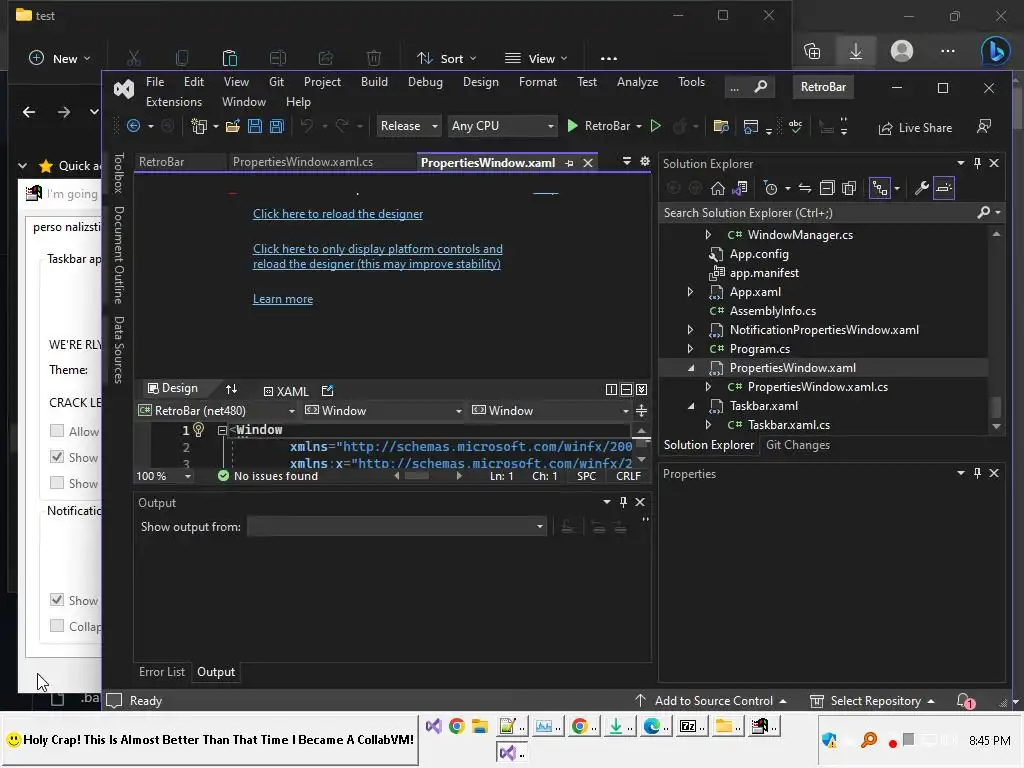Toggle Show checkbox under Notification section
This screenshot has width=1024, height=768.
click(57, 600)
